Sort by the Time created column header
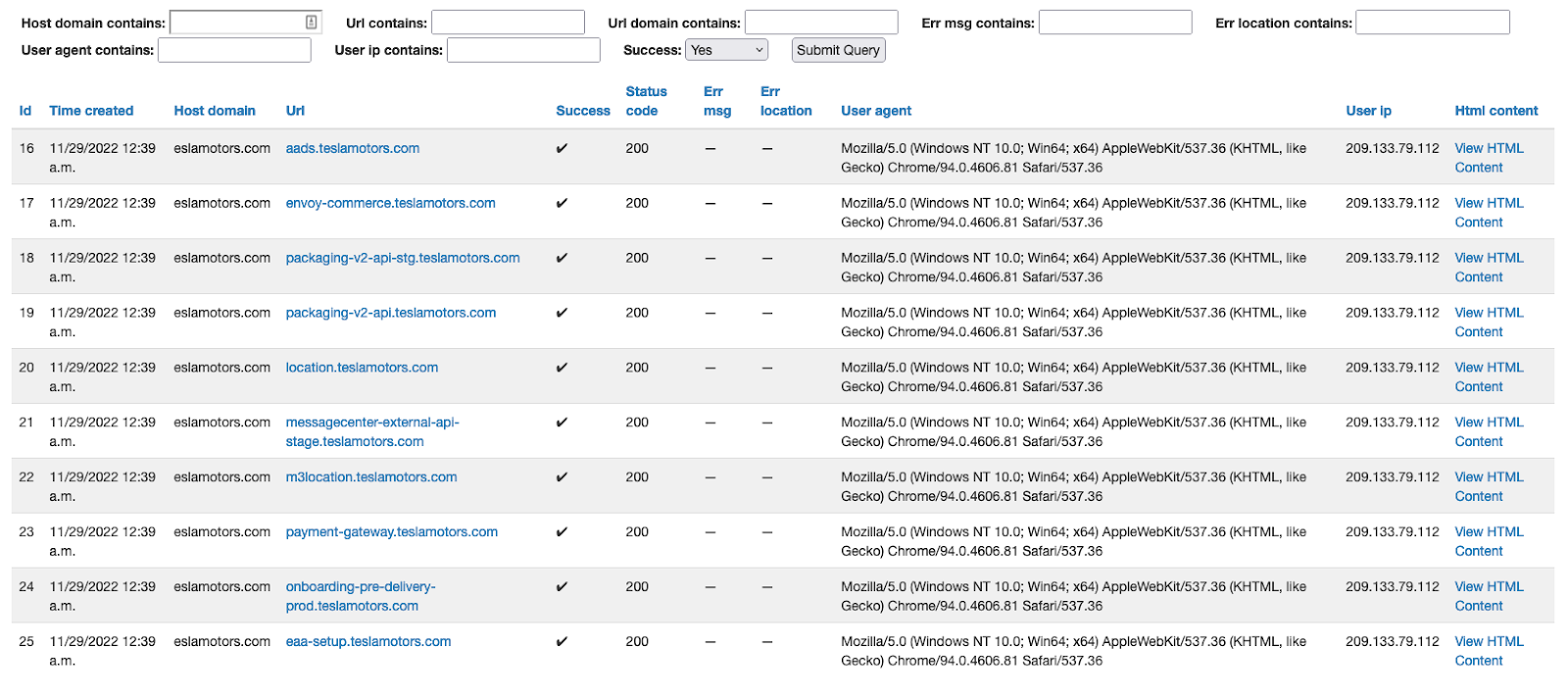1568x697 pixels. click(x=91, y=111)
